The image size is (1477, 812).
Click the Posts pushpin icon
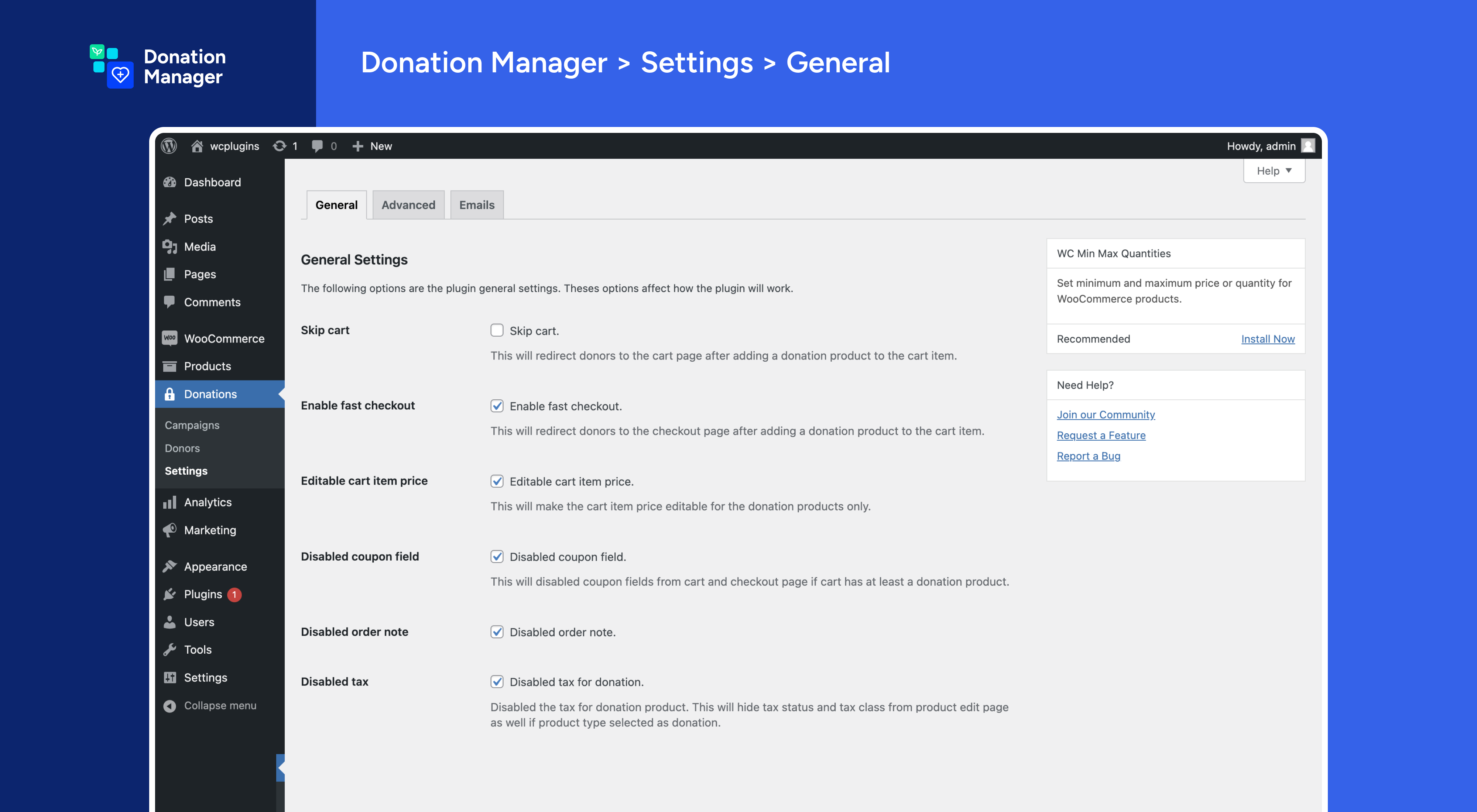170,219
